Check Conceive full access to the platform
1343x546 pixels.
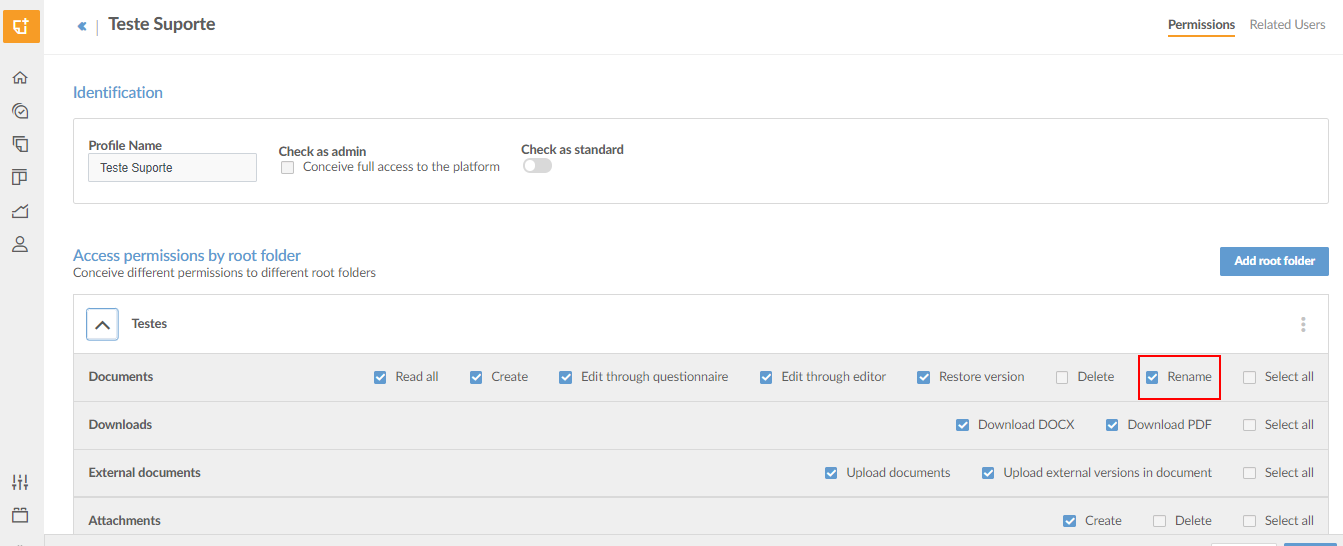click(x=288, y=168)
